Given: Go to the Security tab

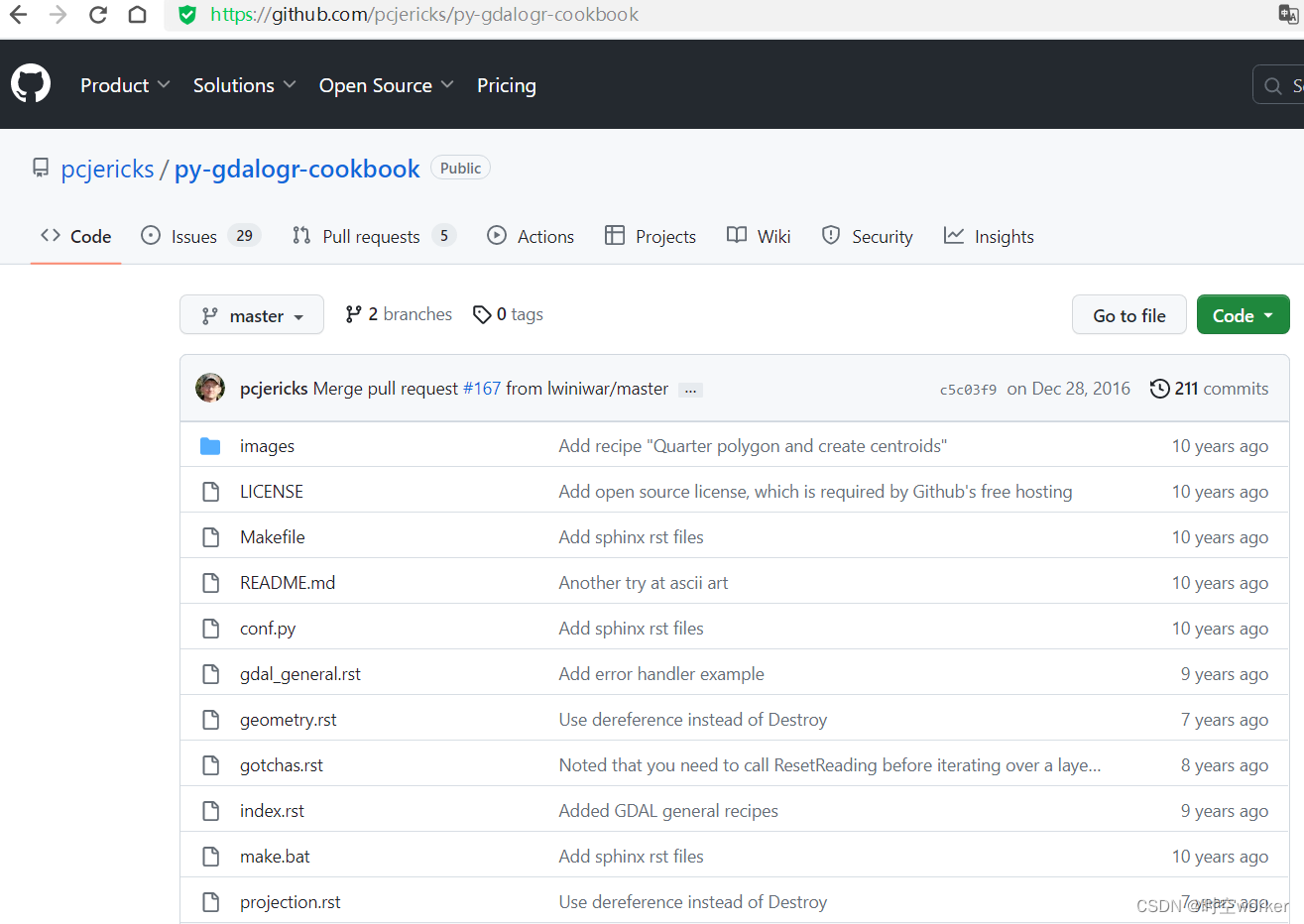Looking at the screenshot, I should [x=868, y=236].
